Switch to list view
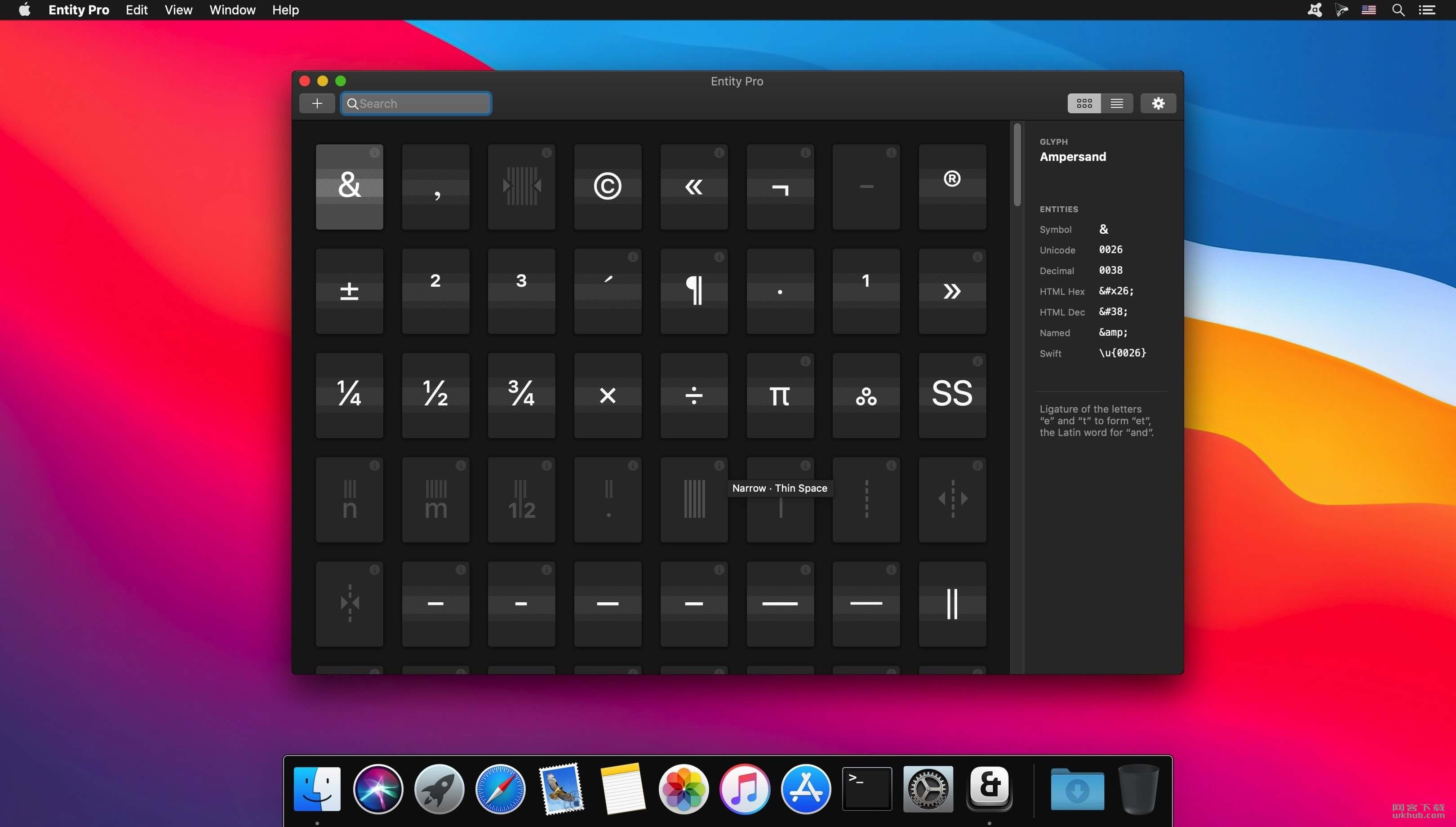This screenshot has width=1456, height=827. (x=1116, y=103)
